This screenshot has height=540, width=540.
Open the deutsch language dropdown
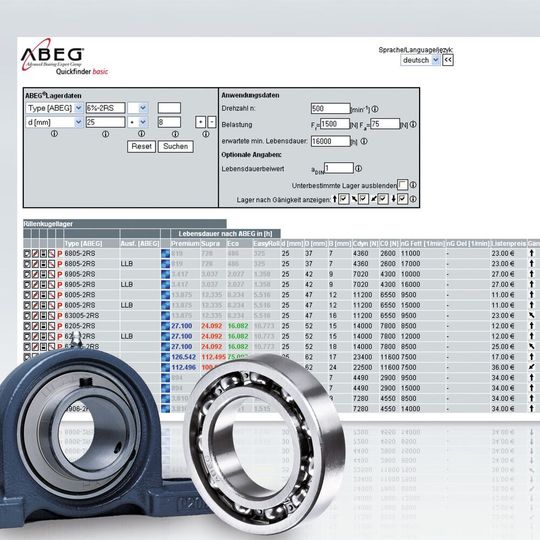coord(420,60)
